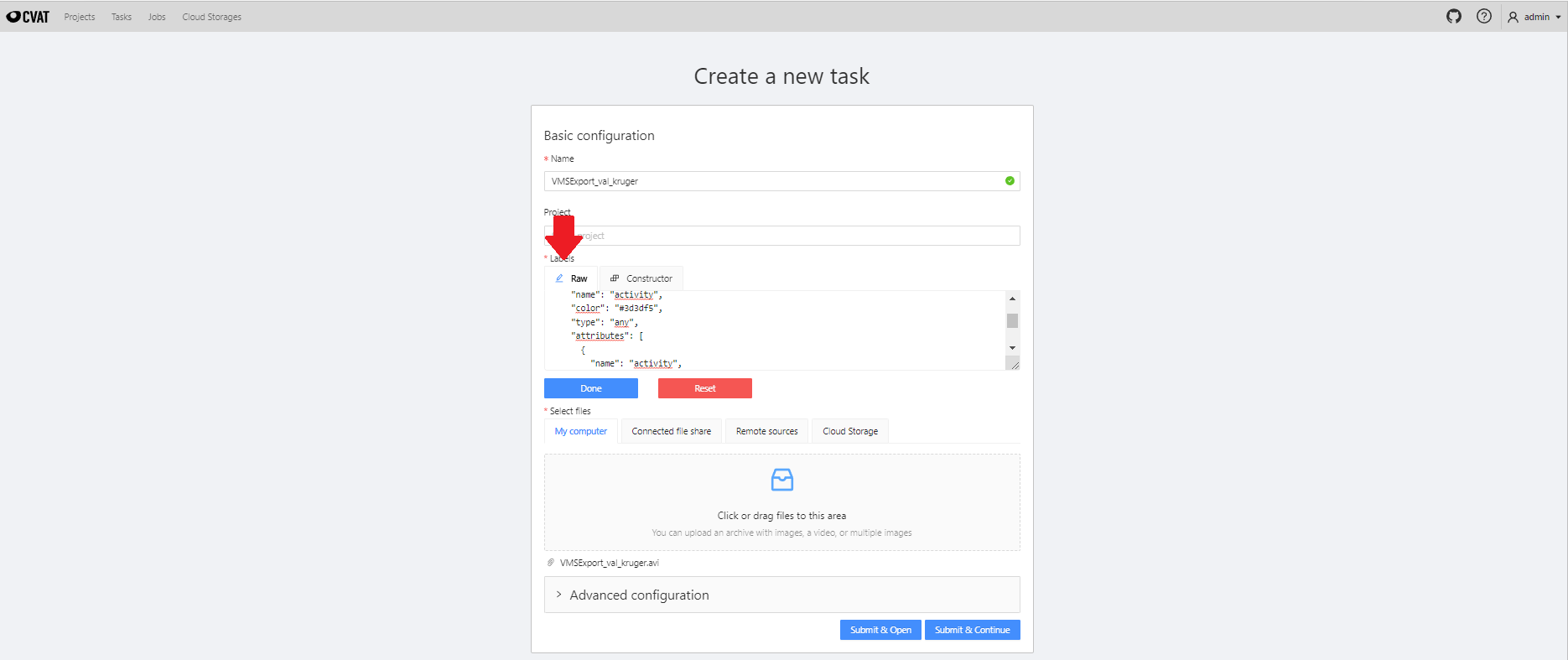Switch to the Constructor labels tab

[x=648, y=278]
